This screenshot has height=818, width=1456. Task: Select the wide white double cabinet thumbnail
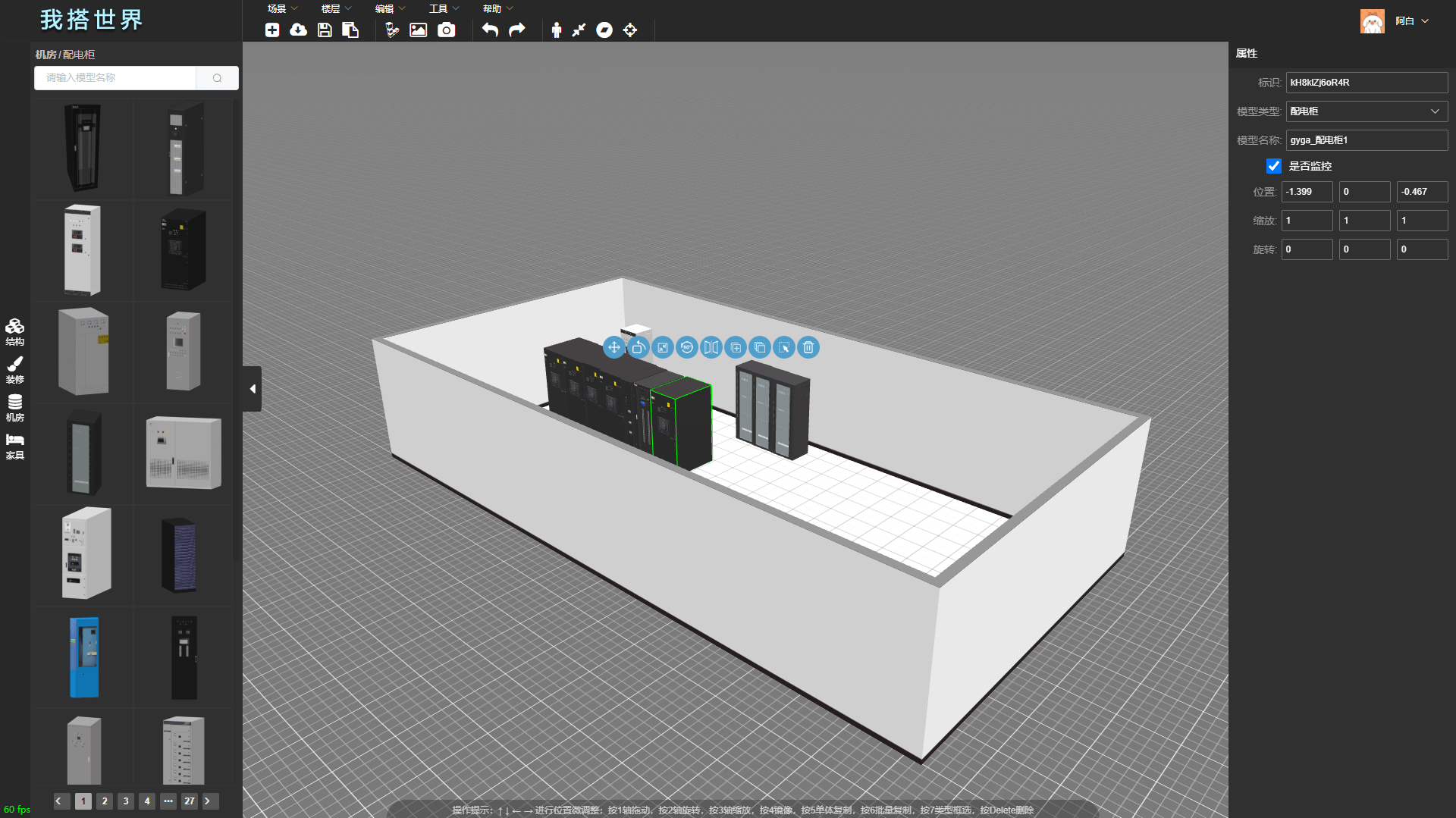[x=184, y=453]
